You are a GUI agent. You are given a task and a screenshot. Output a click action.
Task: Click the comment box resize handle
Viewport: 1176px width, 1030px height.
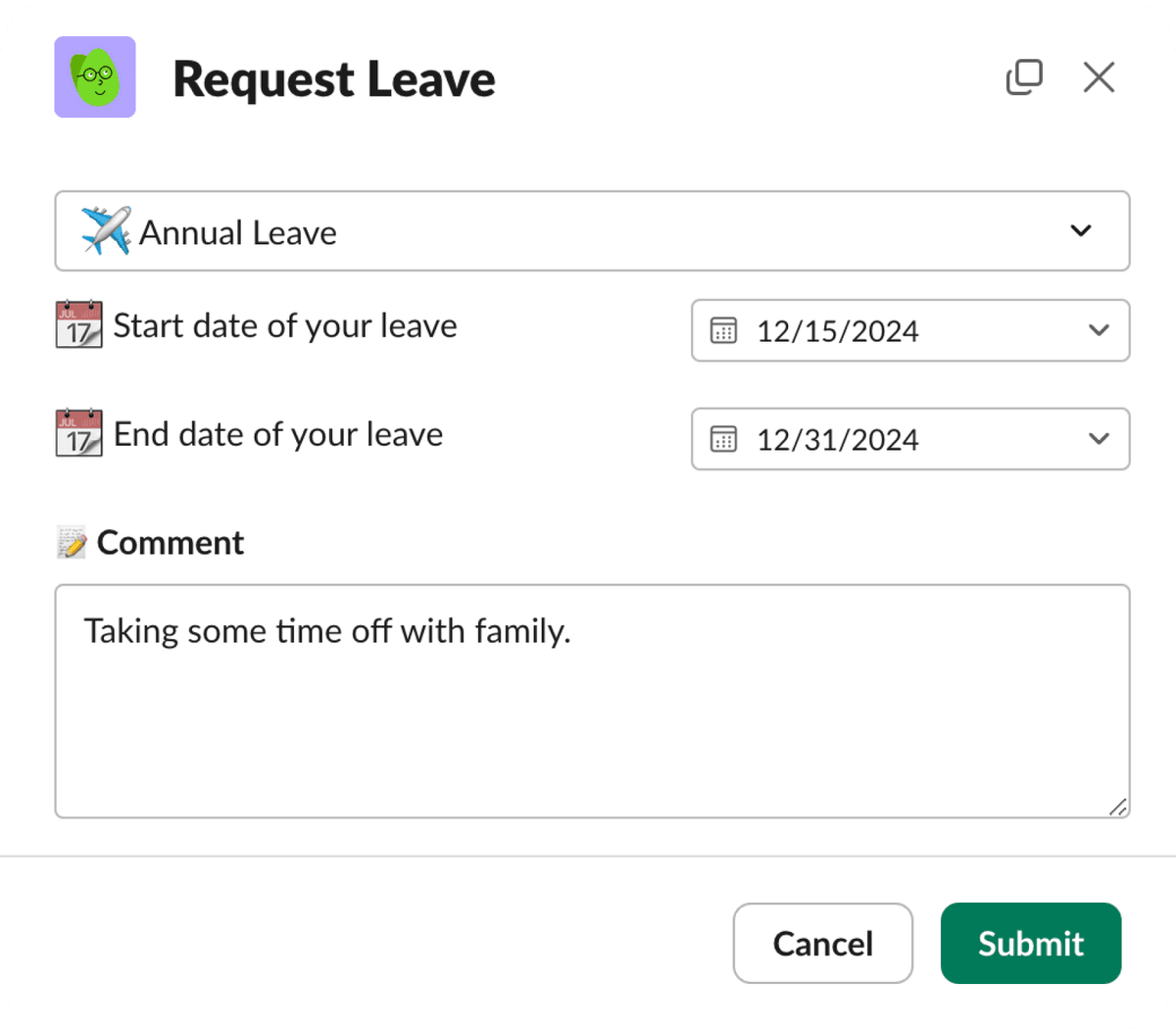tap(1119, 808)
